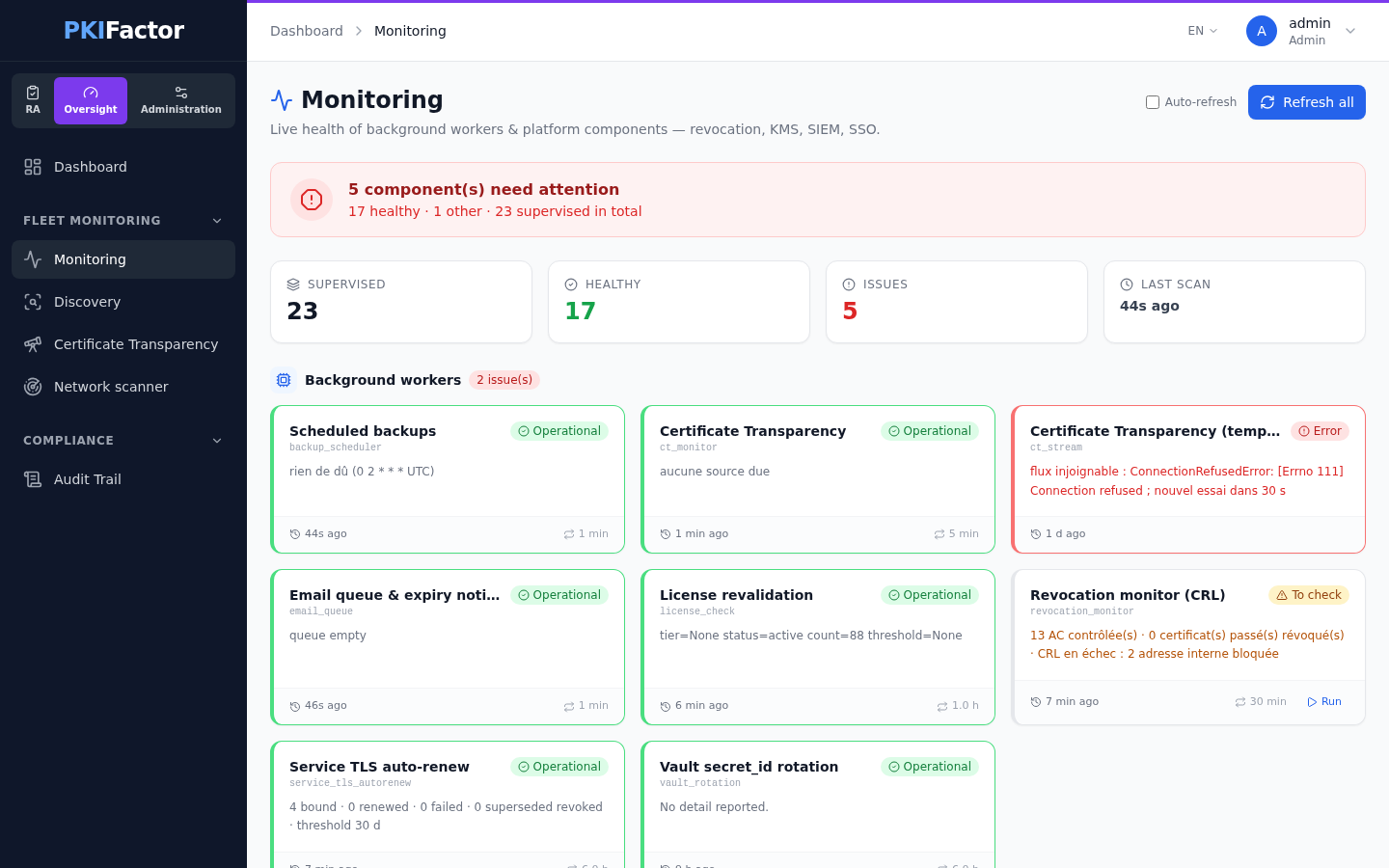The width and height of the screenshot is (1389, 868).
Task: Run the Revocation monitor check
Action: (1324, 702)
